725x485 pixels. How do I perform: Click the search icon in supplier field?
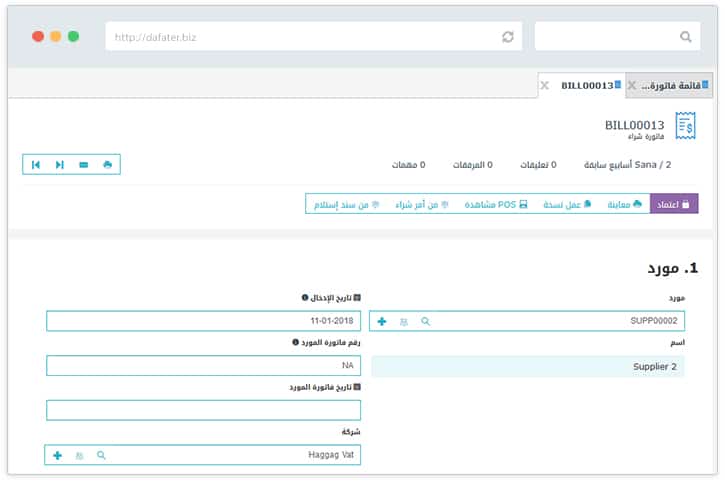pos(425,321)
